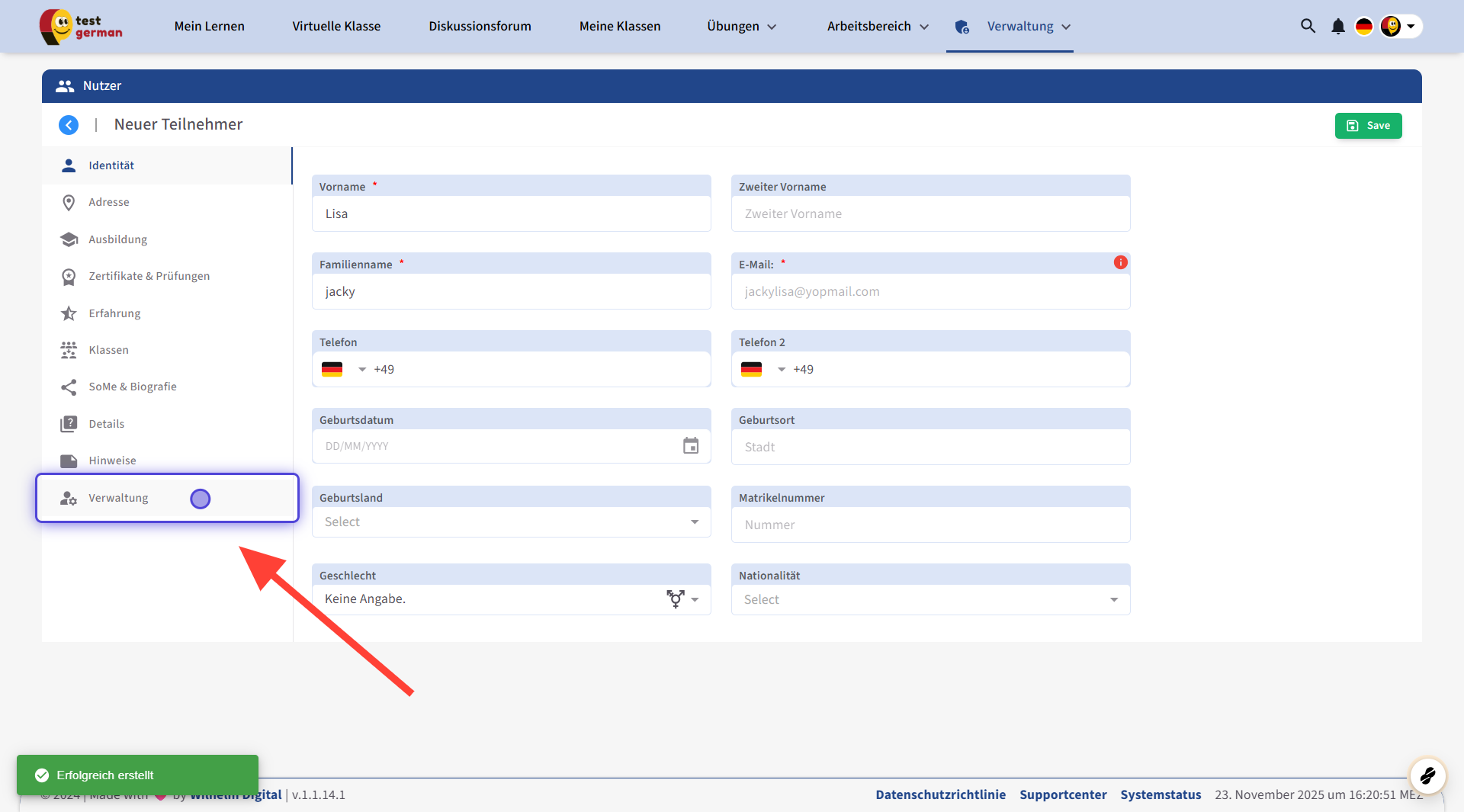
Task: Open the Supportcenter link
Action: pyautogui.click(x=1063, y=794)
